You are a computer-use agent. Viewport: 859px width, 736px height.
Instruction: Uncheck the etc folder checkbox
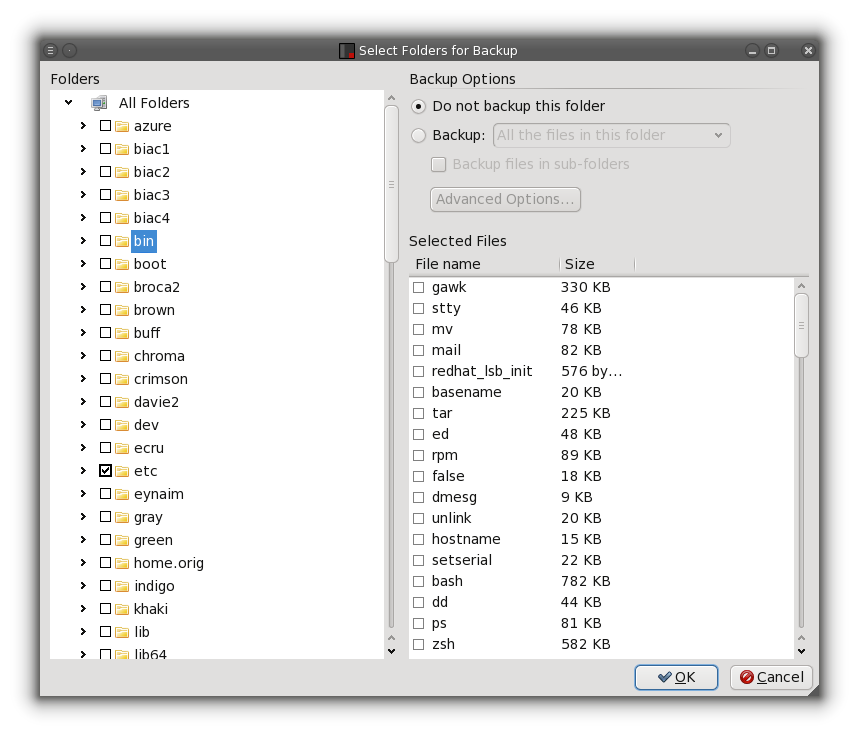(x=106, y=471)
